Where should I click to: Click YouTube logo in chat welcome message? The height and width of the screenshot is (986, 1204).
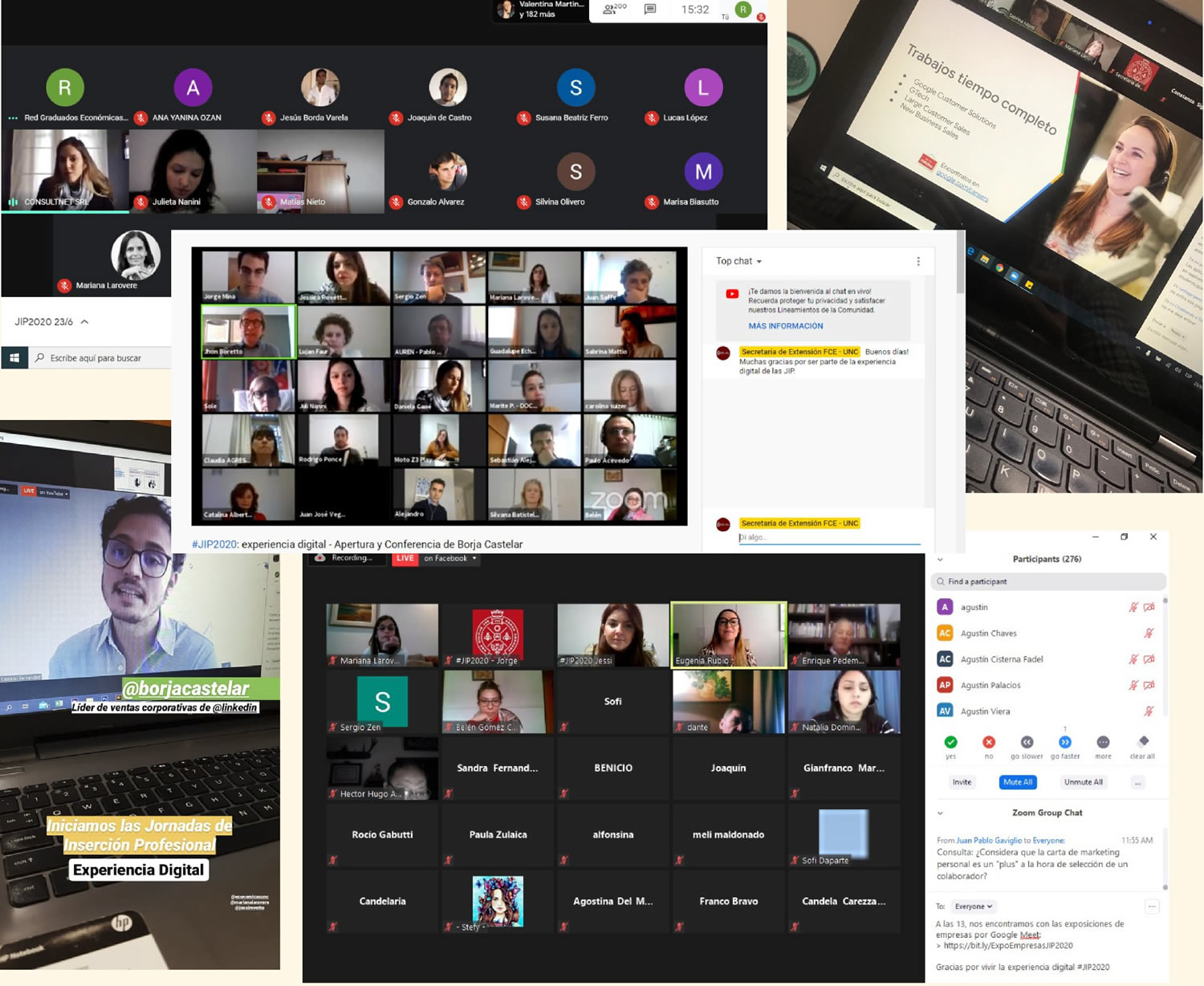(732, 294)
